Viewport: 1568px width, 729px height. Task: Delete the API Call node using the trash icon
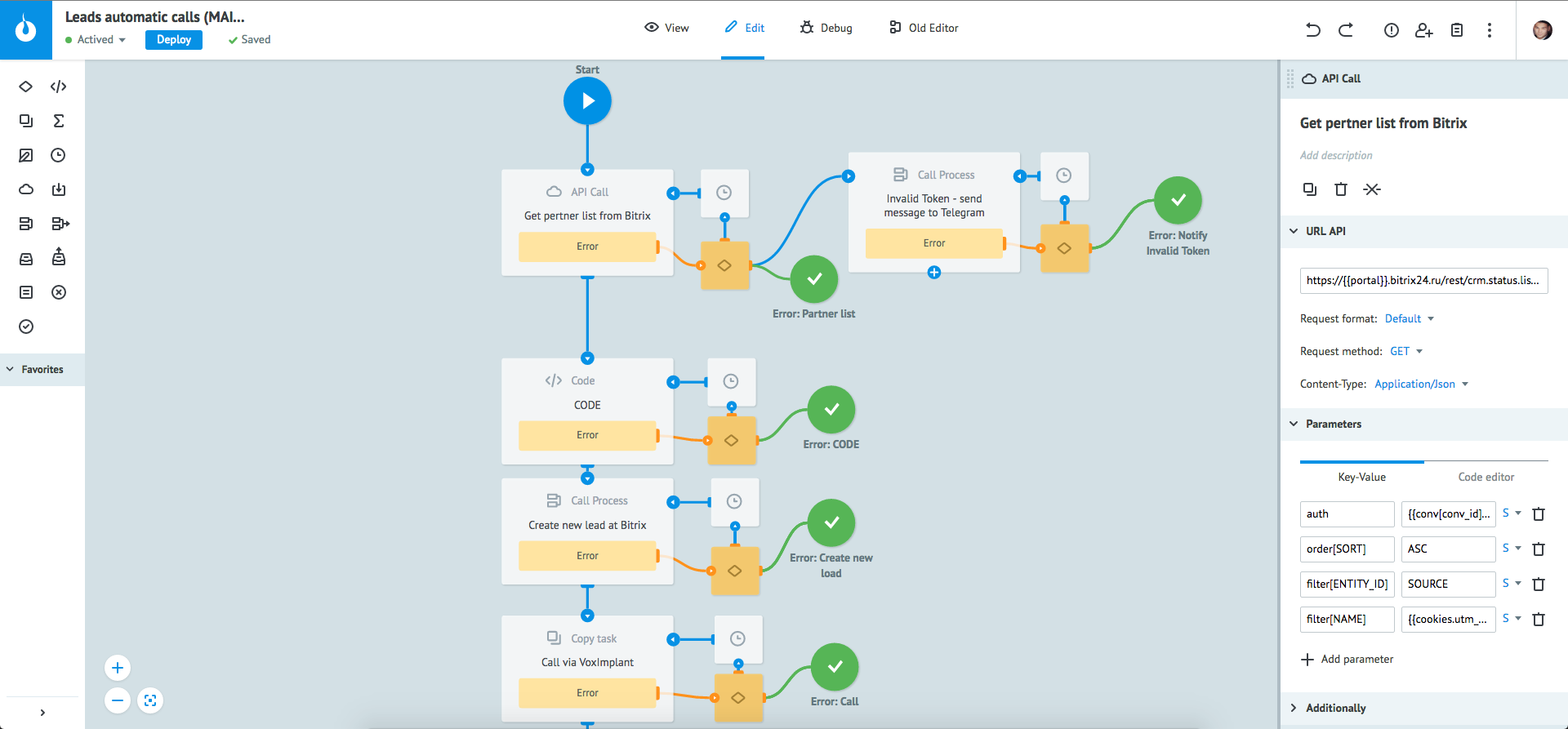point(1340,189)
